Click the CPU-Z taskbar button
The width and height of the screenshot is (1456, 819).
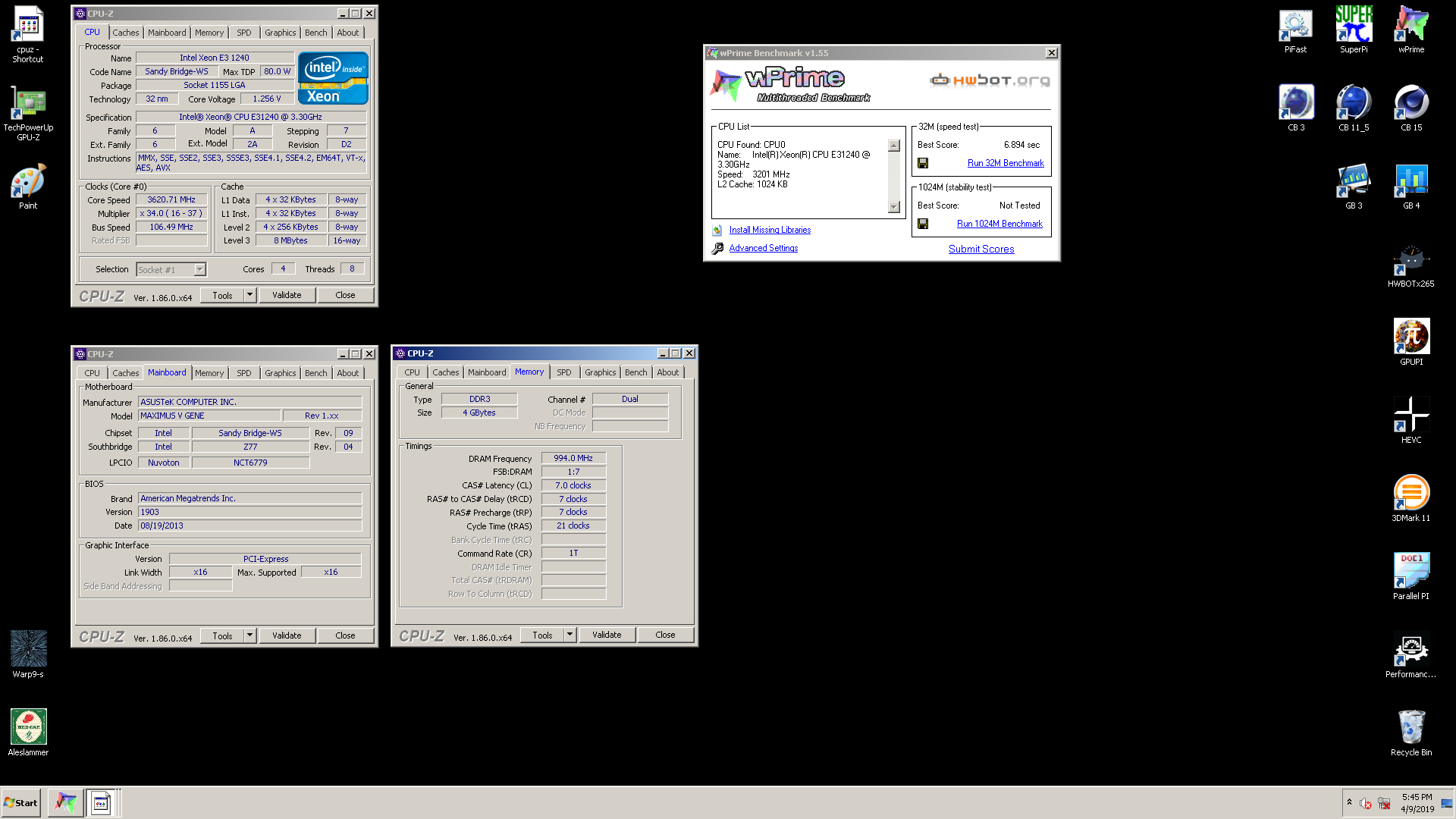click(x=101, y=802)
